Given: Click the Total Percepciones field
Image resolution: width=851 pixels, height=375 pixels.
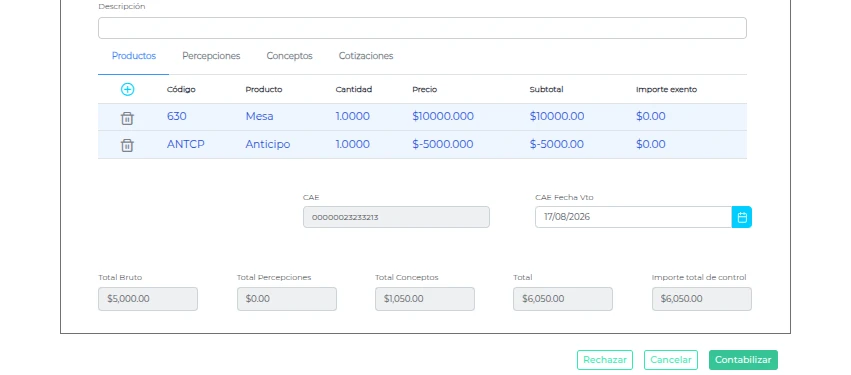Looking at the screenshot, I should coord(287,299).
